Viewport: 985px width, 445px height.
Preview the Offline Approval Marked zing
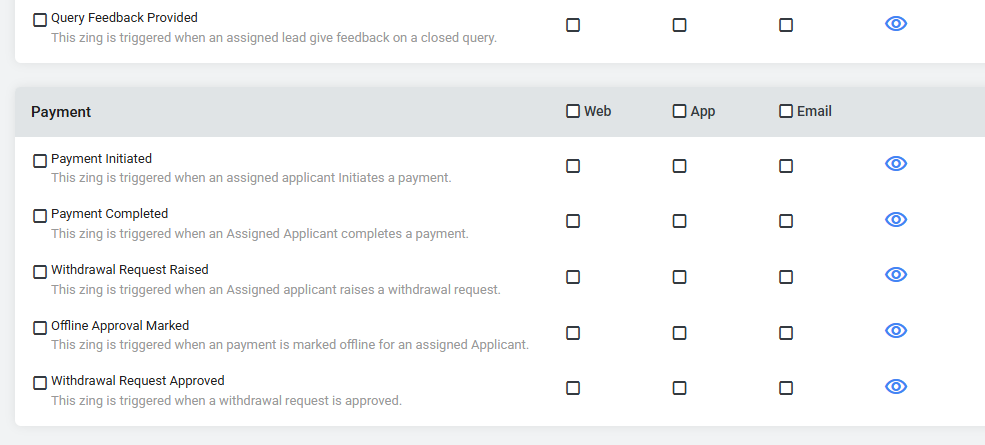[896, 331]
